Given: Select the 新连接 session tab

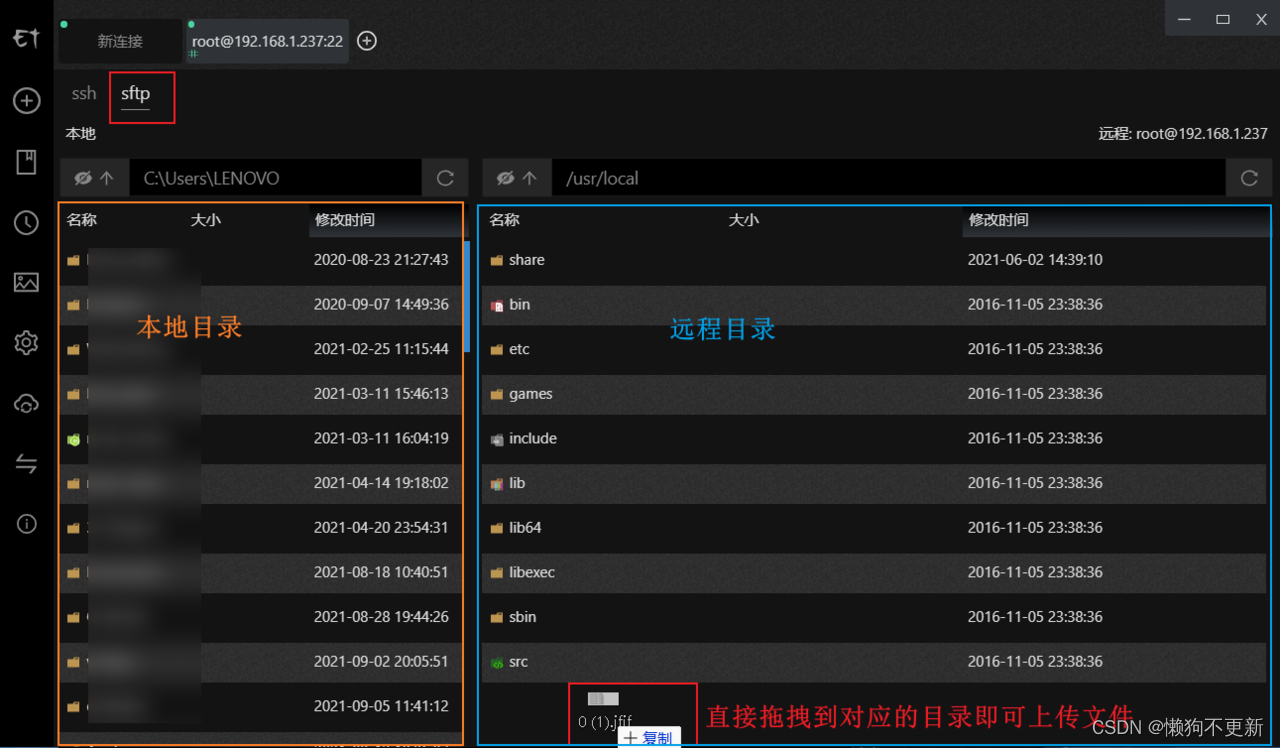Looking at the screenshot, I should point(120,42).
